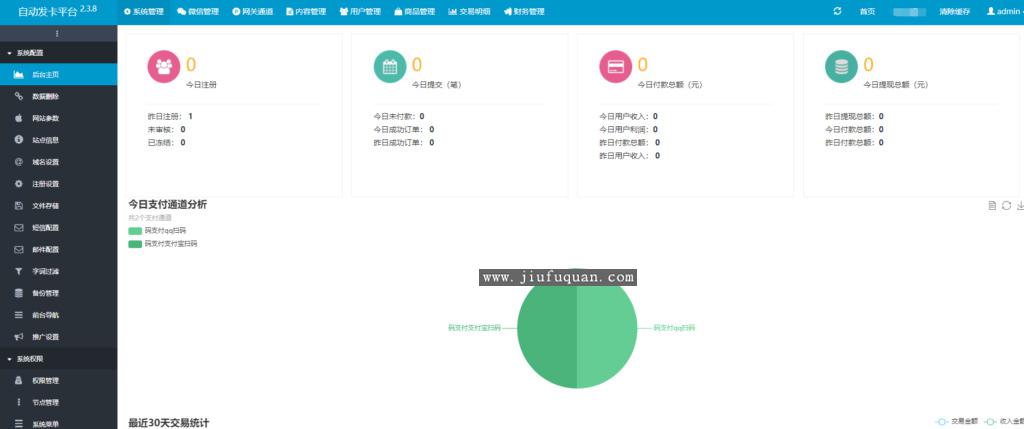The image size is (1024, 429).
Task: Open the 用户管理 top menu
Action: point(360,12)
